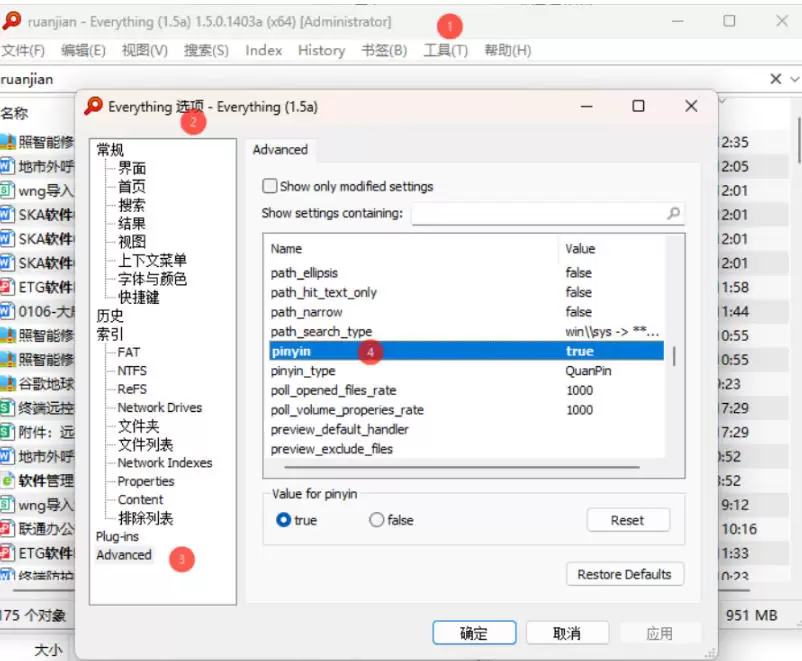Select 界面 in options tree
Image resolution: width=802 pixels, height=661 pixels.
click(131, 168)
